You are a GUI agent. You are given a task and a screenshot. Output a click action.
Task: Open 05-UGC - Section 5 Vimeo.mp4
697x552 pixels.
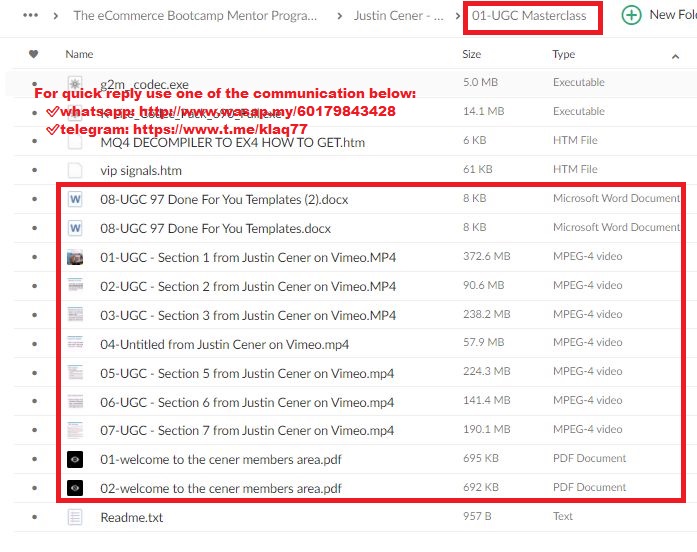(247, 373)
